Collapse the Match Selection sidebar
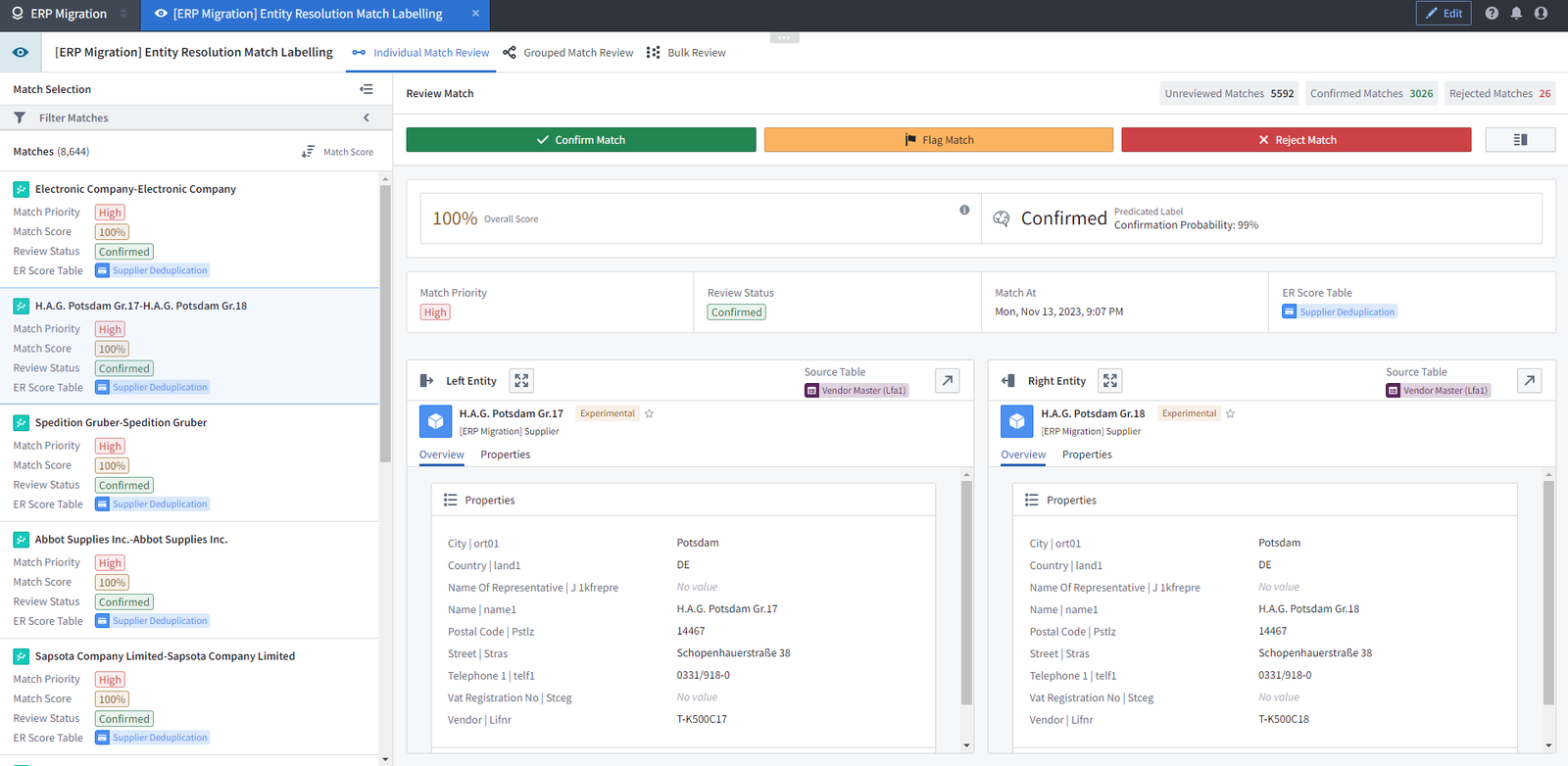1568x766 pixels. [x=367, y=89]
